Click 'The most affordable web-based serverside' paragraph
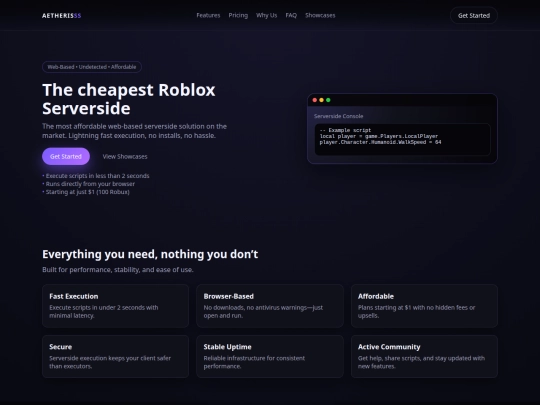Viewport: 540px width, 405px height. 134,131
